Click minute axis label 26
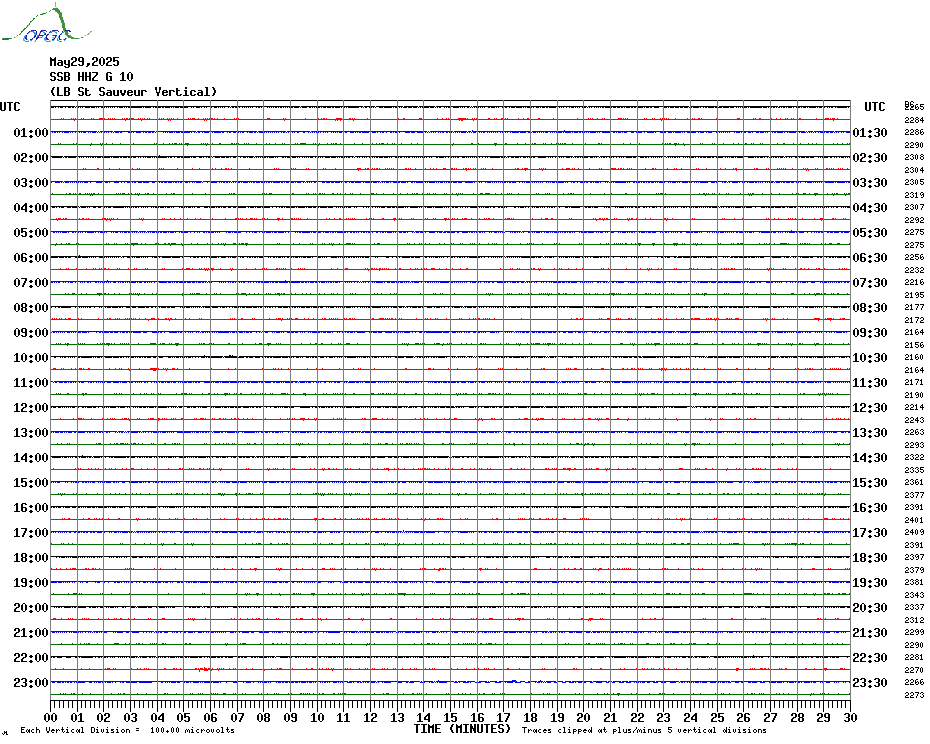This screenshot has width=930, height=744. point(744,717)
